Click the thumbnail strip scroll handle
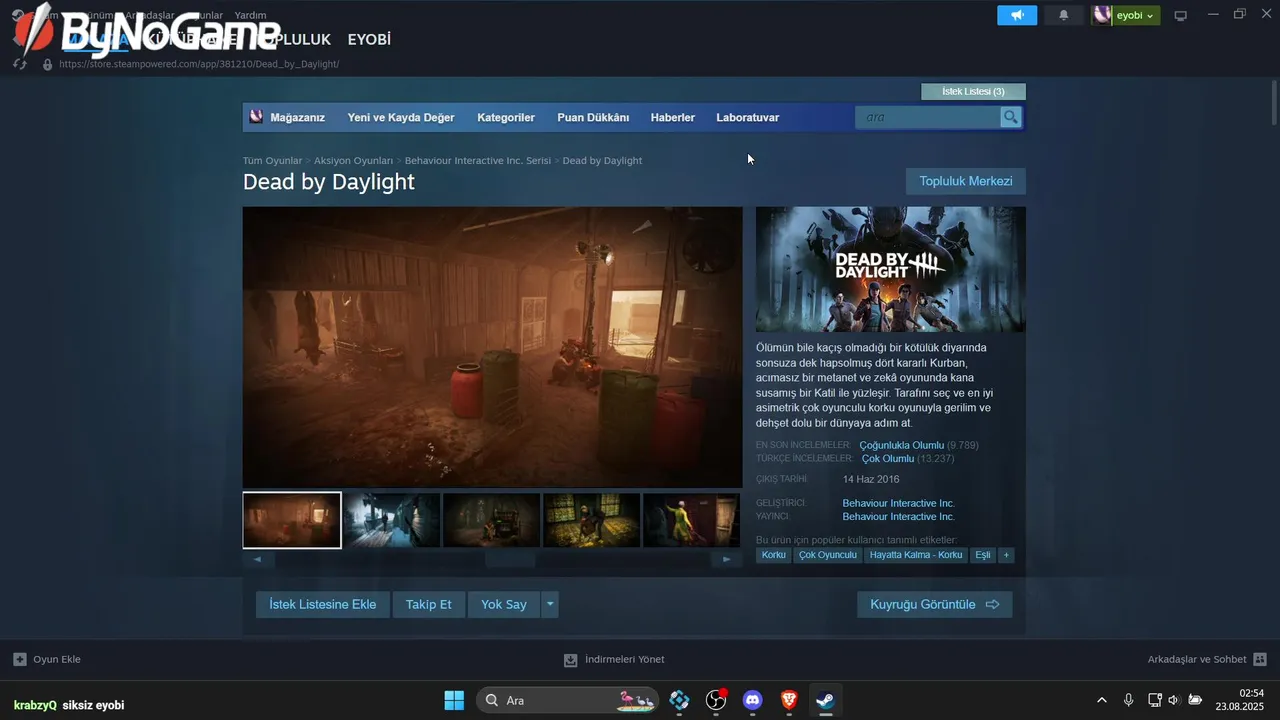Viewport: 1280px width, 720px height. 510,559
